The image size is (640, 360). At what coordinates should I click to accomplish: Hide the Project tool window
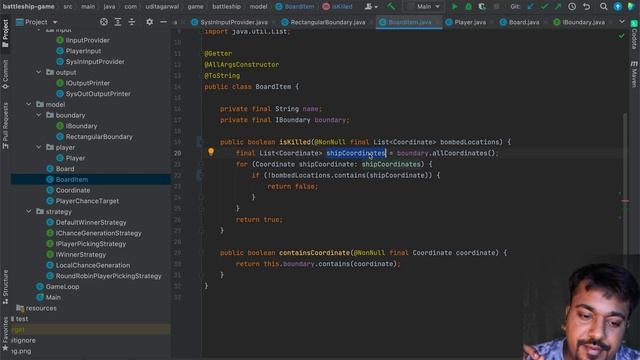click(163, 22)
